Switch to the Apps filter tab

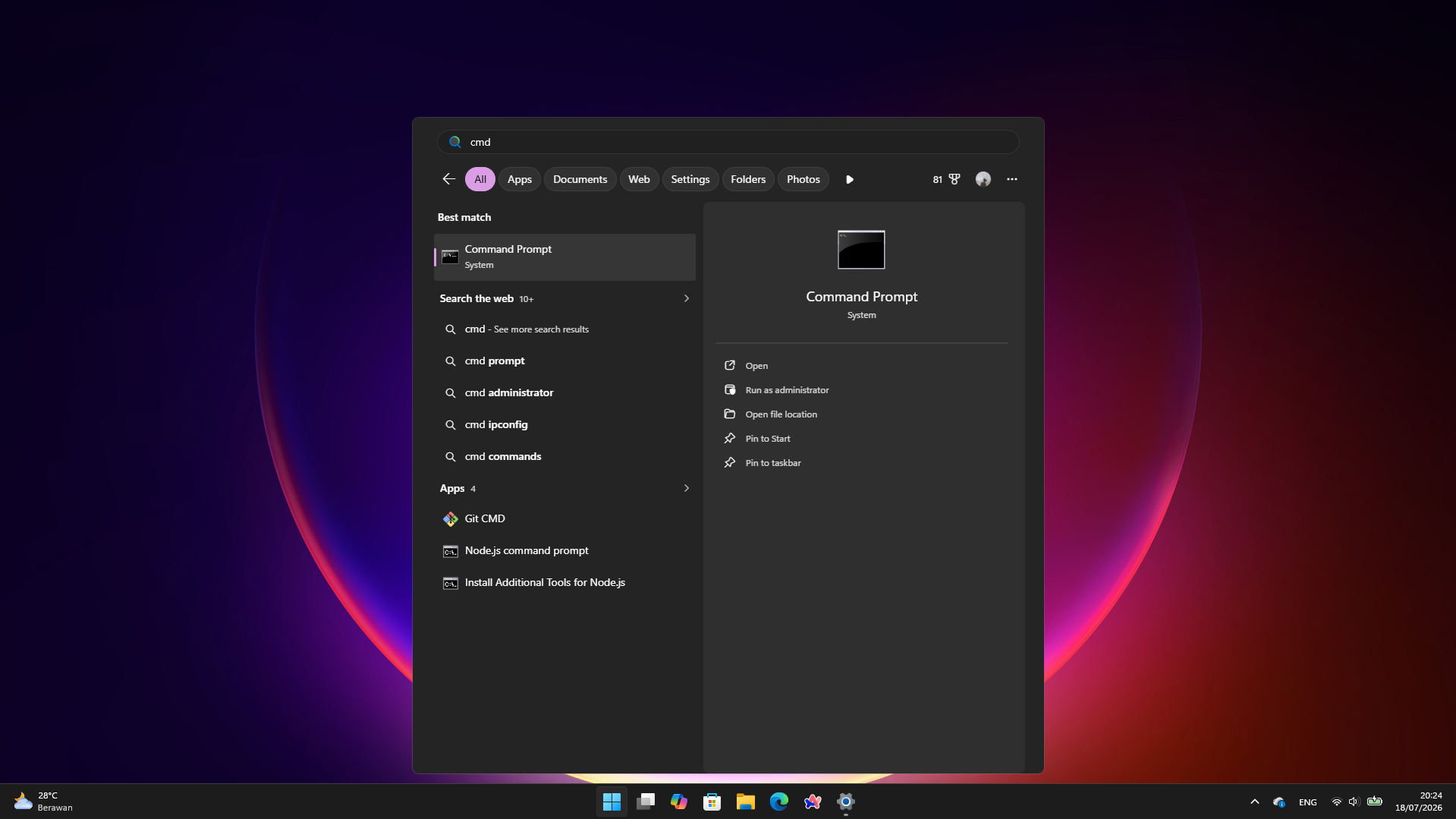[x=520, y=179]
